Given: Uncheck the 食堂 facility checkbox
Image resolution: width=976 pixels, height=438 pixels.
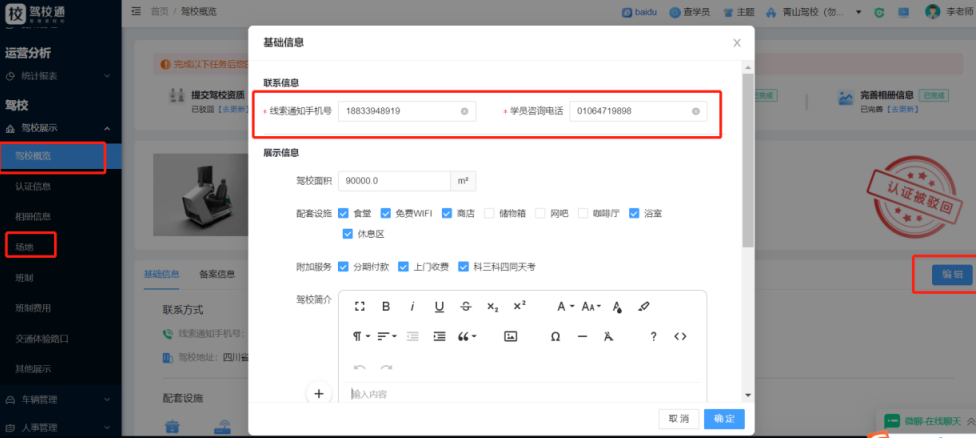Looking at the screenshot, I should point(343,213).
